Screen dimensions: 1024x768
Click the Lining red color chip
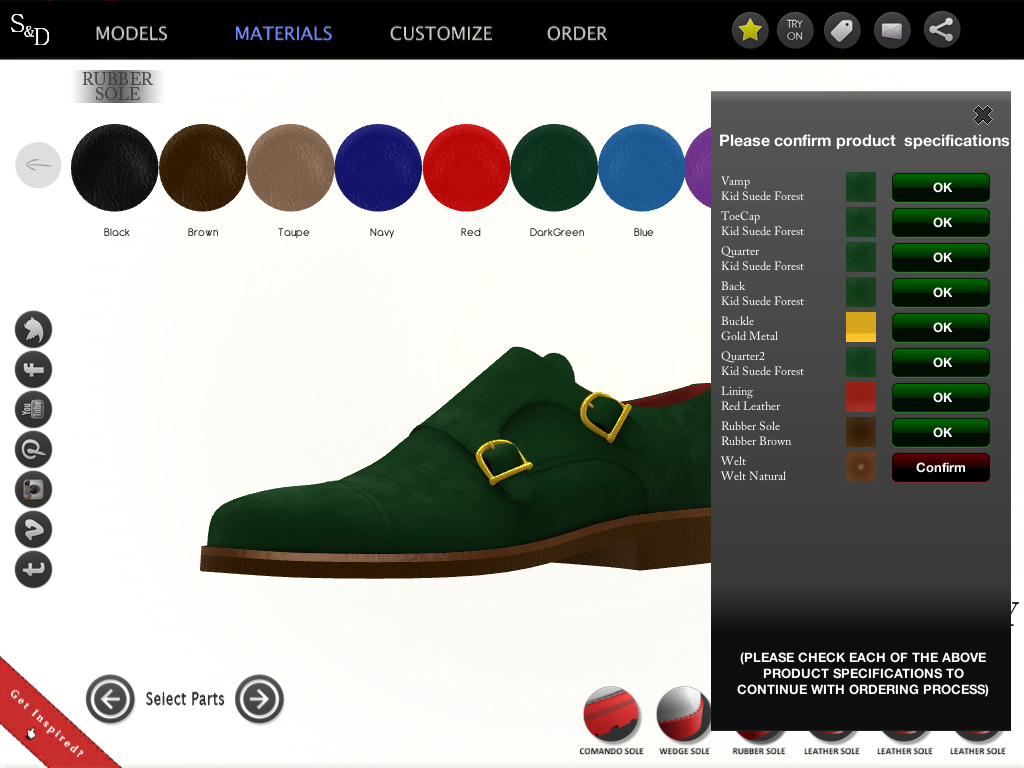click(861, 398)
